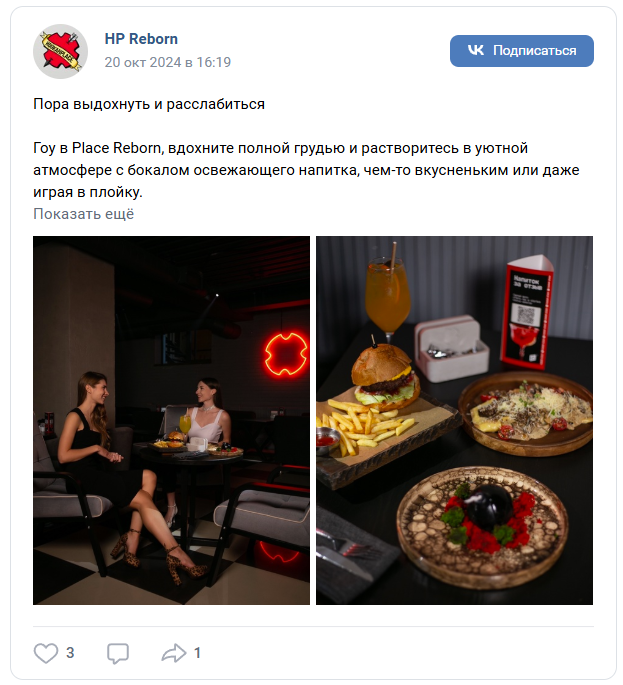This screenshot has width=623, height=685.
Task: Open comments via the speech bubble icon
Action: (x=118, y=653)
